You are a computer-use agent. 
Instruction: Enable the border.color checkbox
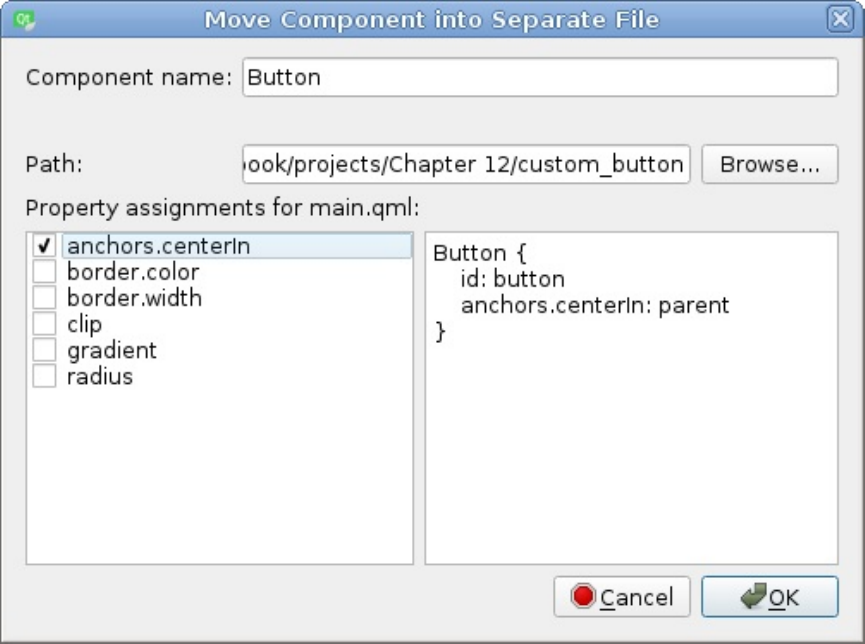click(45, 272)
